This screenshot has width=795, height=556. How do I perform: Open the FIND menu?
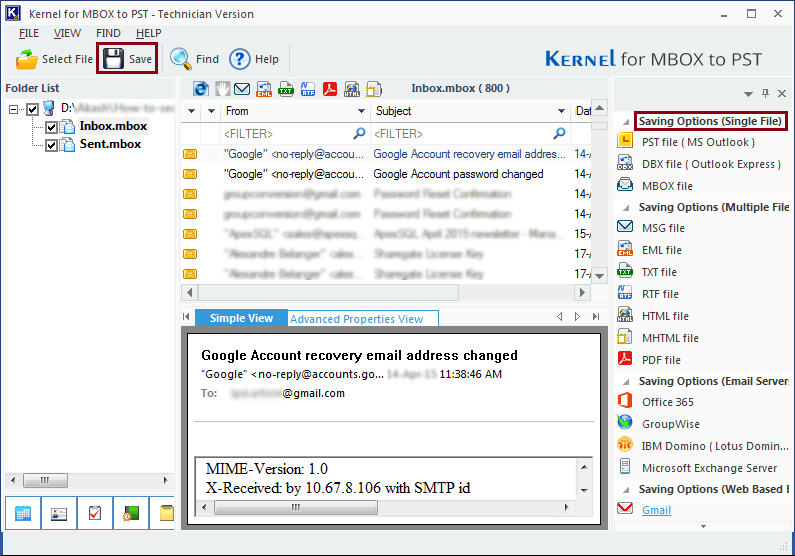pos(108,33)
